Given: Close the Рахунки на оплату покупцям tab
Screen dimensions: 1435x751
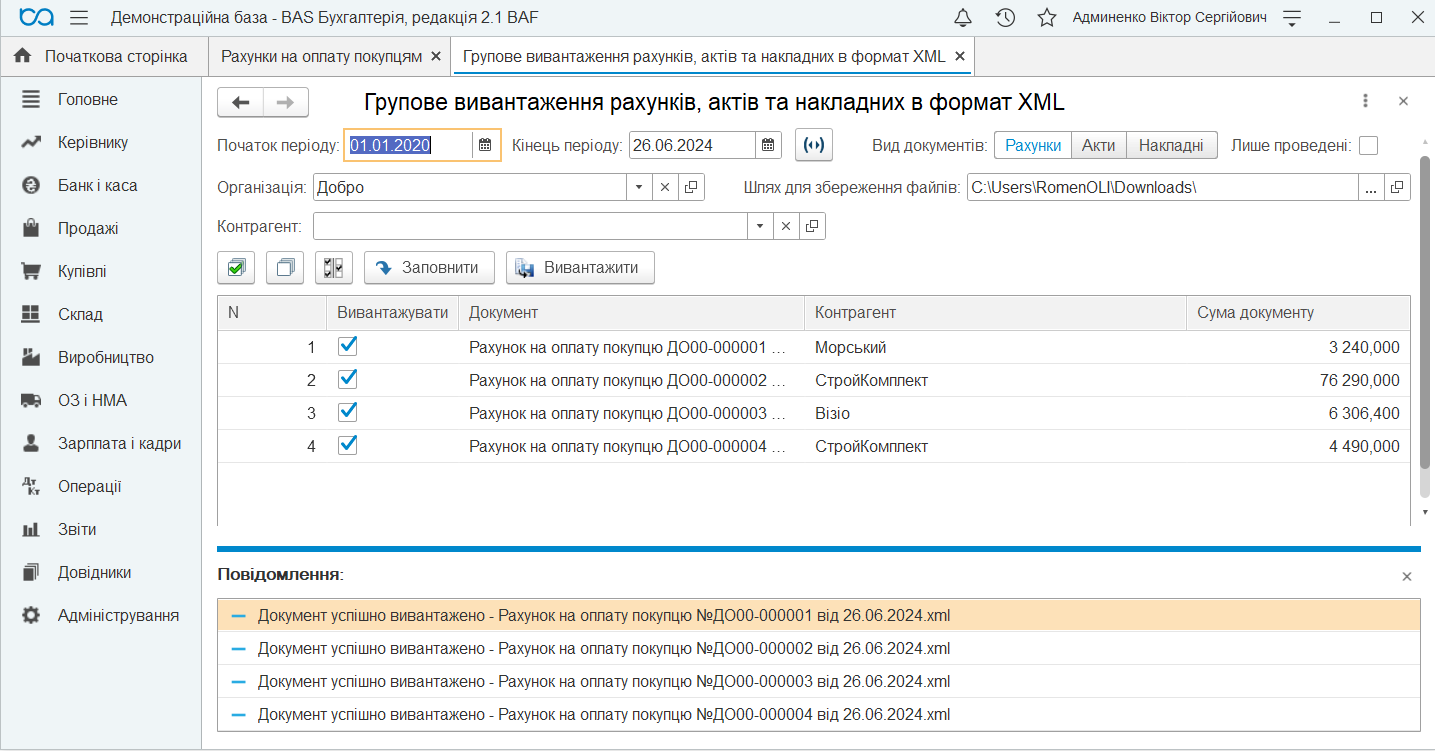Looking at the screenshot, I should tap(436, 57).
